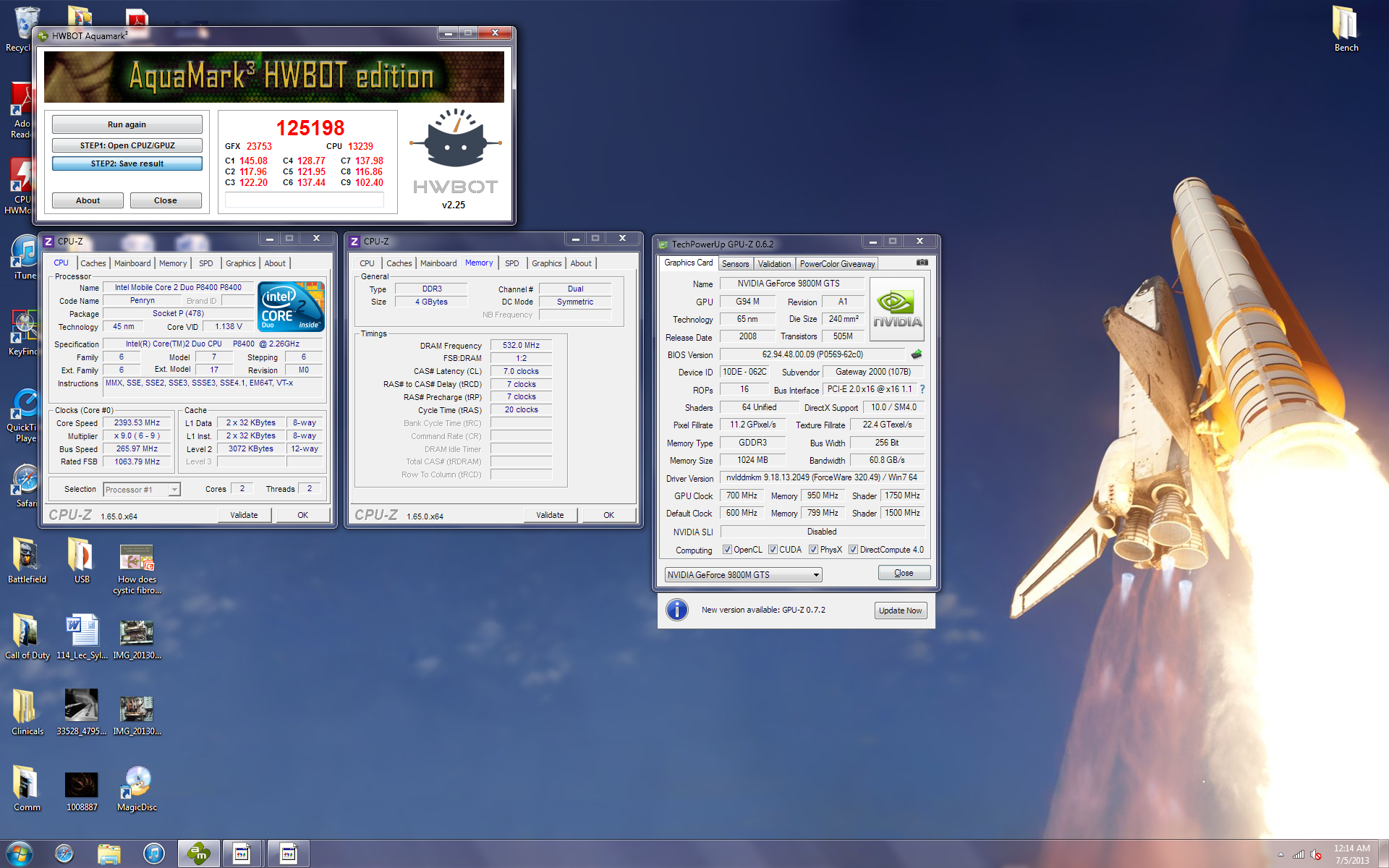
Task: Click the Close button in GPU-Z
Action: pyautogui.click(x=904, y=573)
